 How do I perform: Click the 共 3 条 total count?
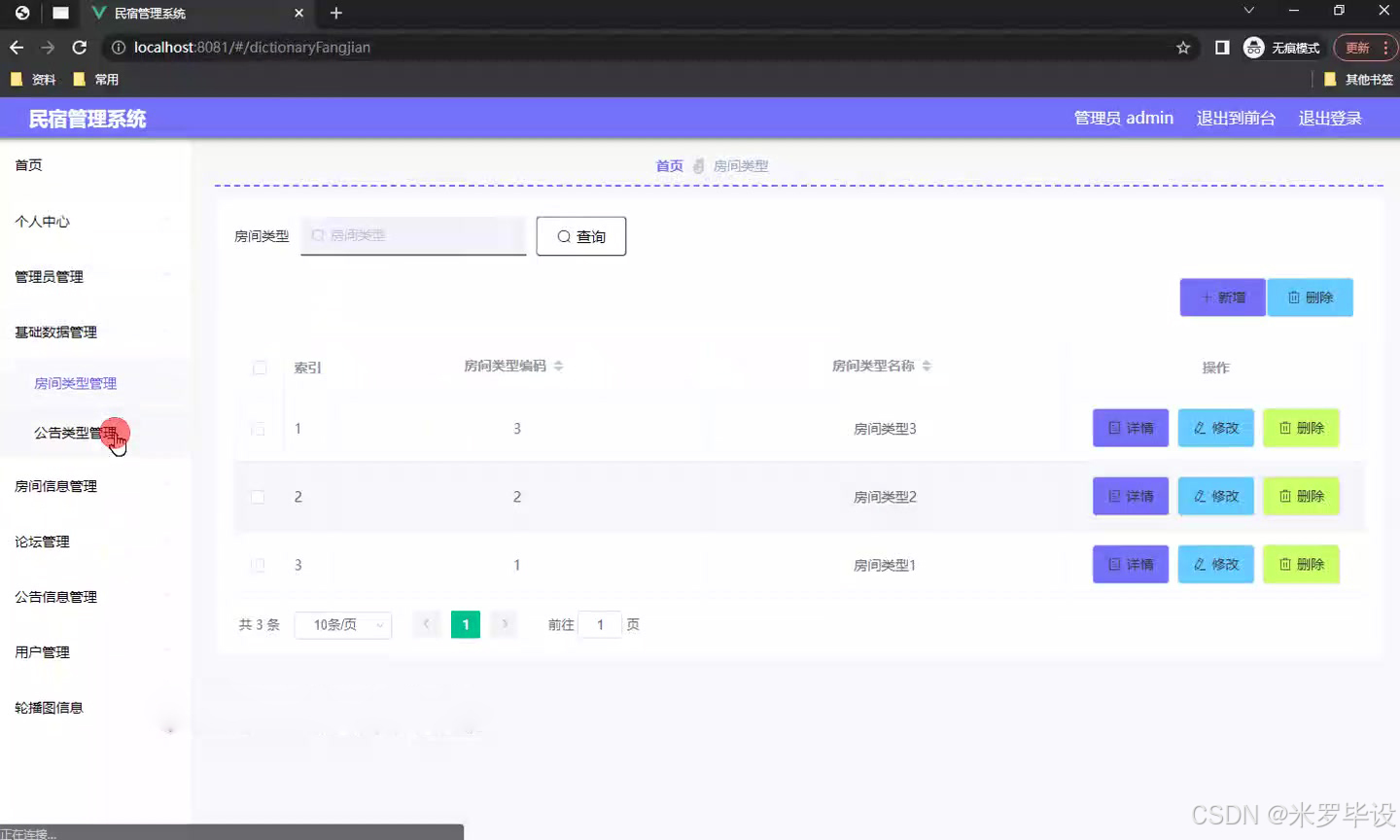click(x=260, y=624)
